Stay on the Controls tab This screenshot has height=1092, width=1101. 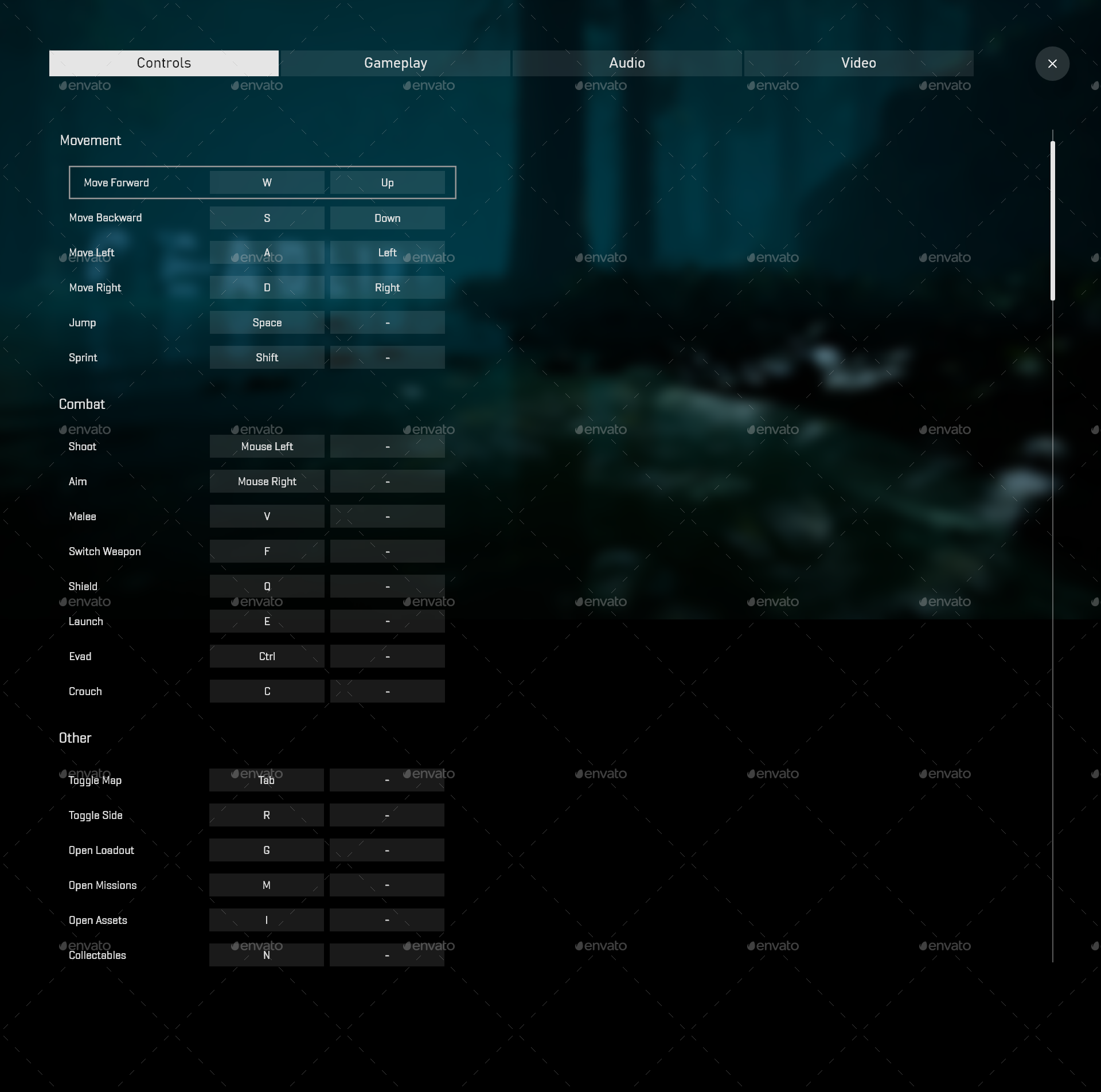click(163, 63)
